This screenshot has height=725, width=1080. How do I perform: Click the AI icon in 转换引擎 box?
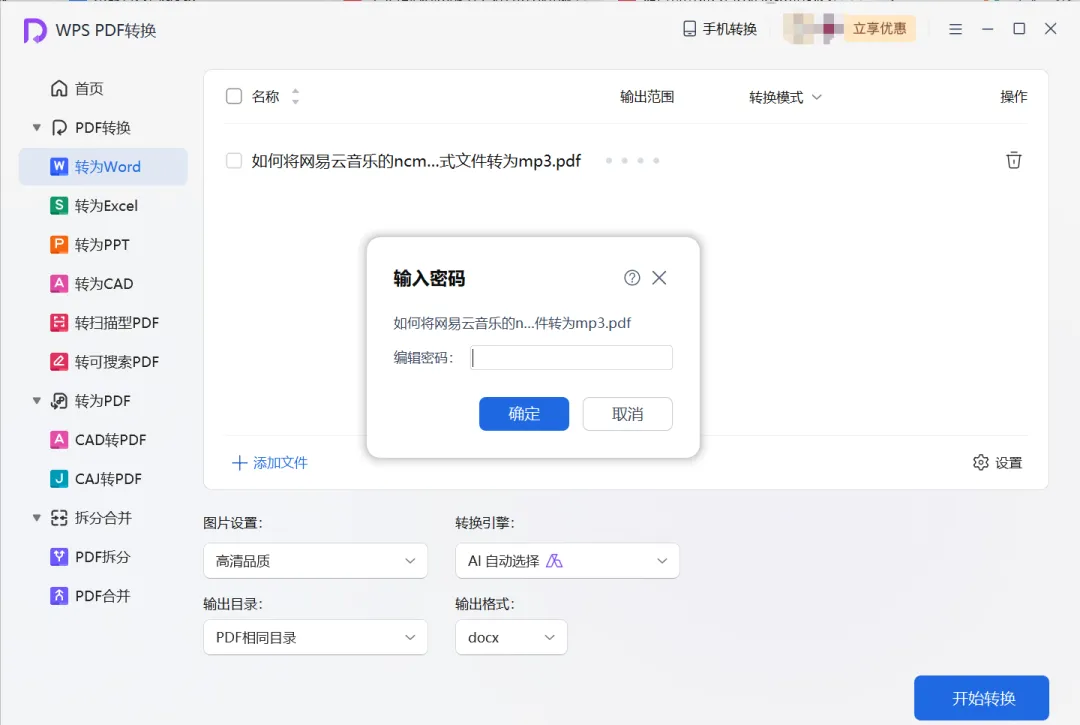pos(554,561)
